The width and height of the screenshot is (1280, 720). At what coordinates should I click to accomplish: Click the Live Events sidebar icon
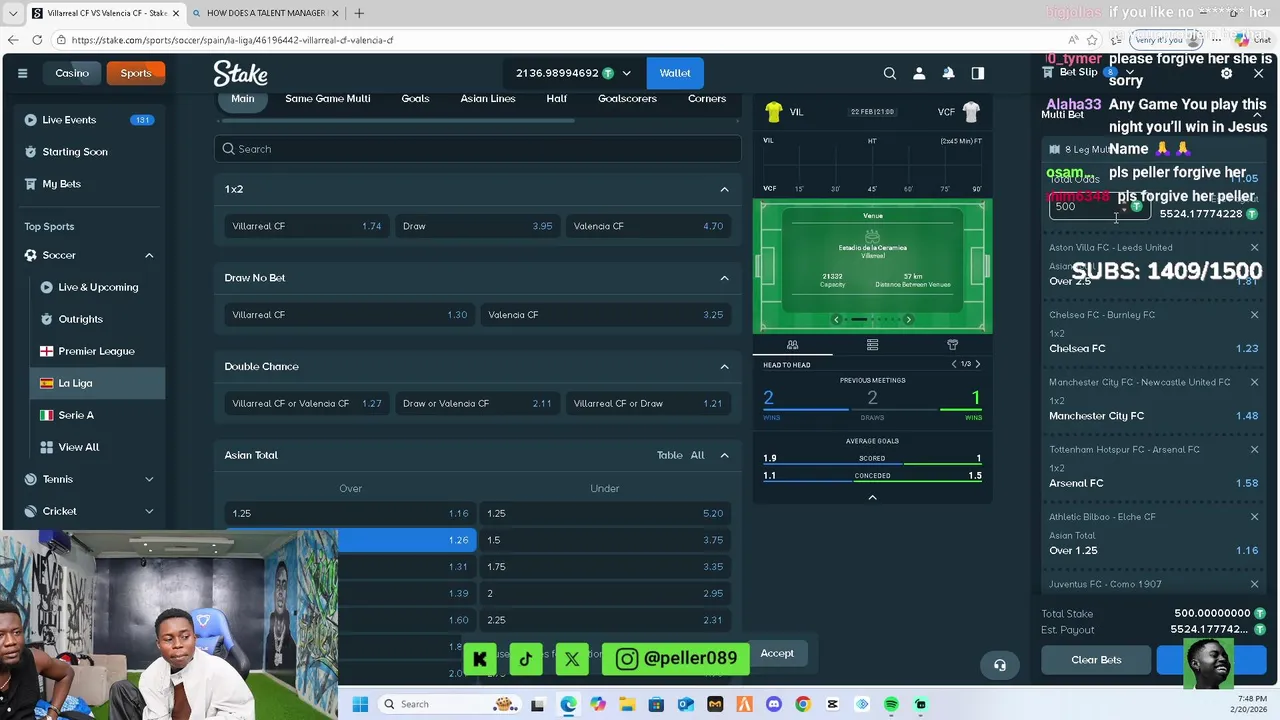pos(30,120)
